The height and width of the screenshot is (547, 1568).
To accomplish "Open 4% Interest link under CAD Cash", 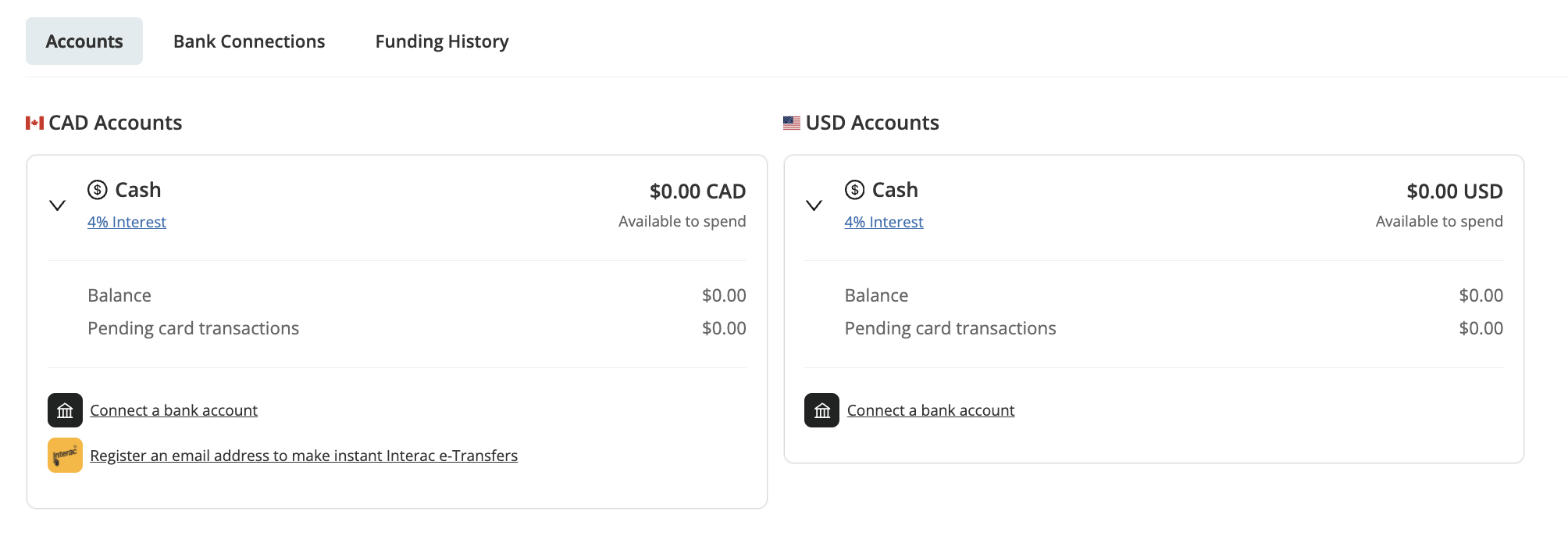I will [x=127, y=222].
